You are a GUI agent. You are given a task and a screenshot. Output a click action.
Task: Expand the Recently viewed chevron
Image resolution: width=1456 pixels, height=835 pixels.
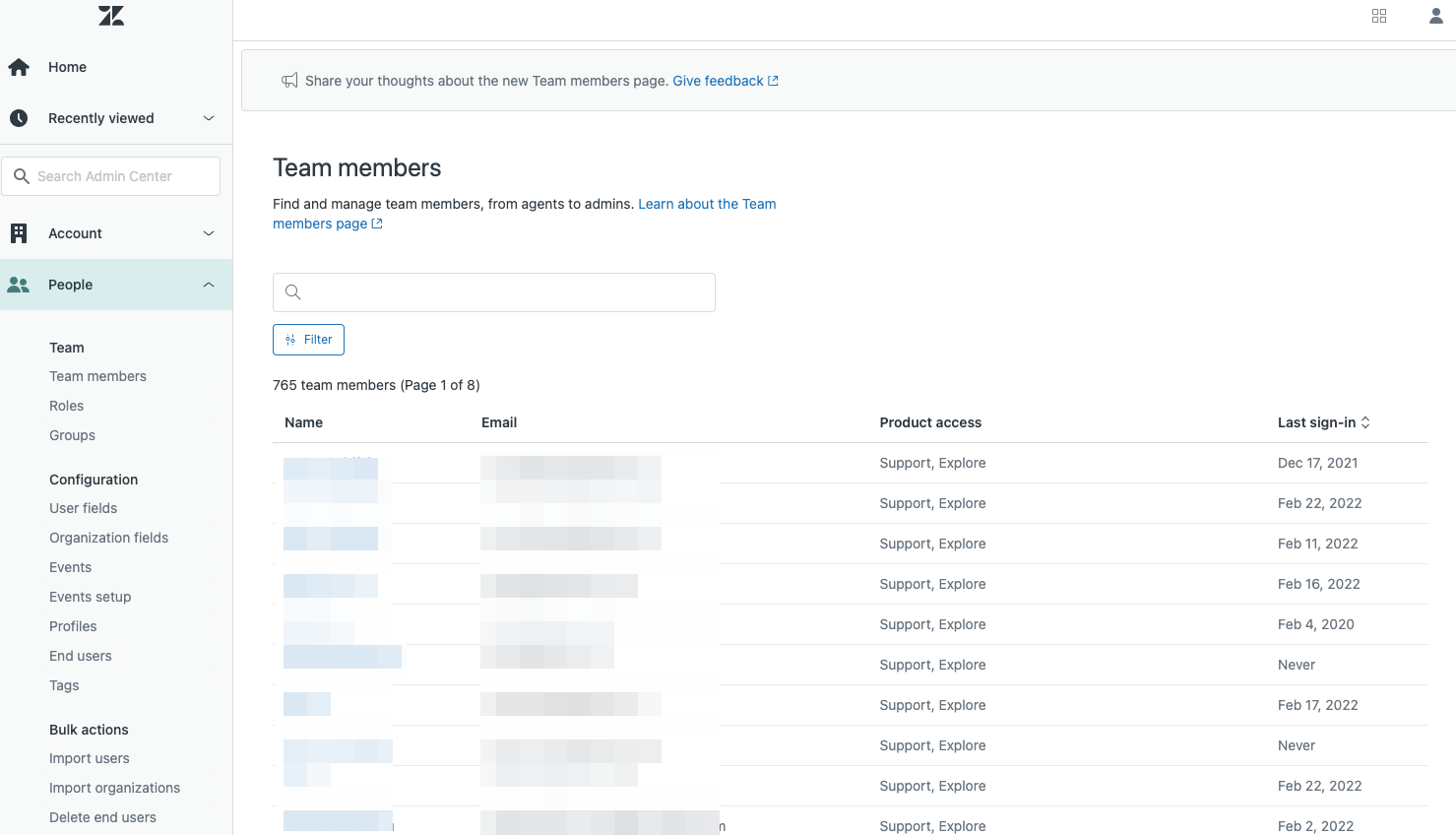point(209,118)
